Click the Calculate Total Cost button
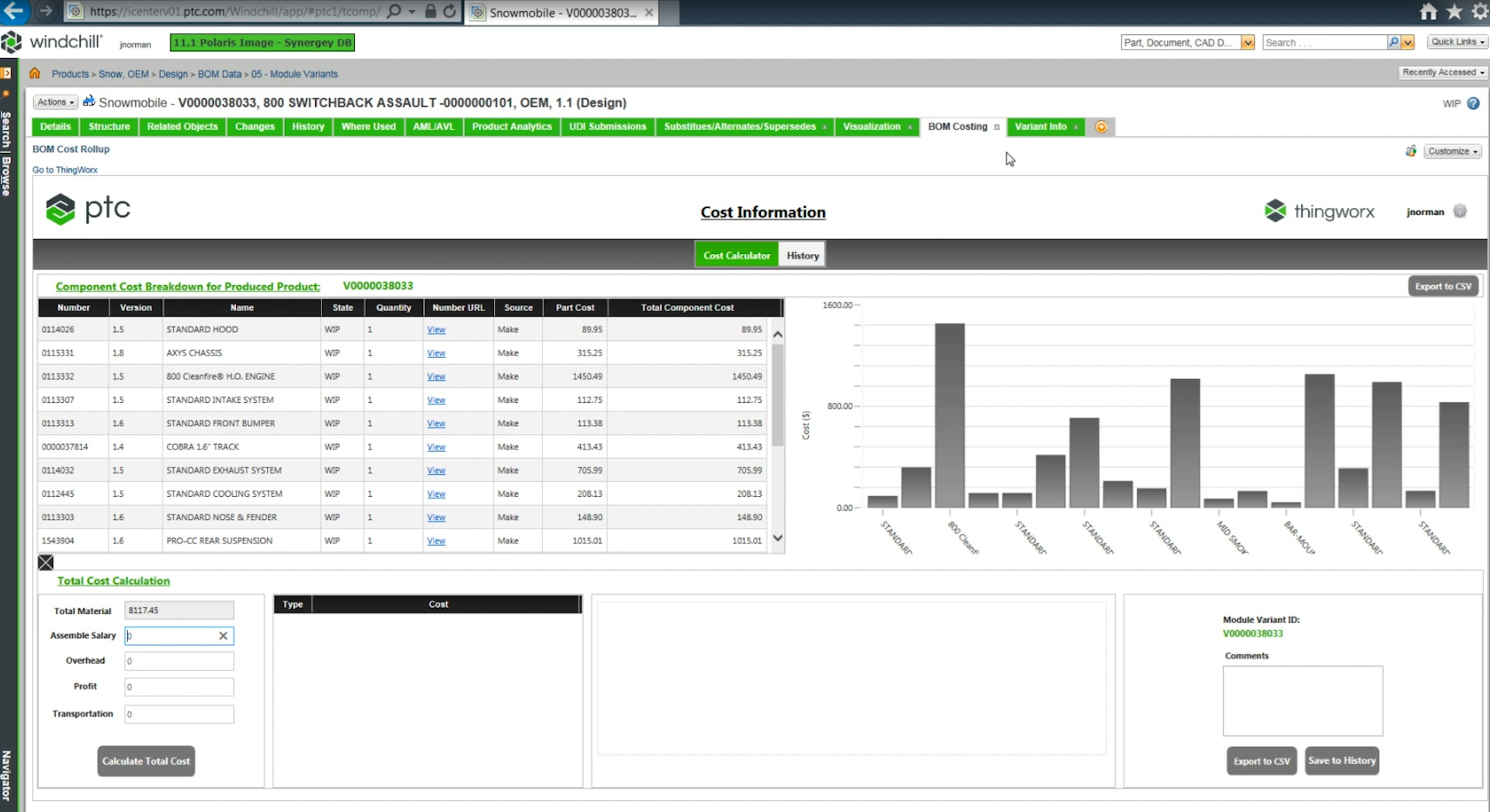 pos(146,761)
